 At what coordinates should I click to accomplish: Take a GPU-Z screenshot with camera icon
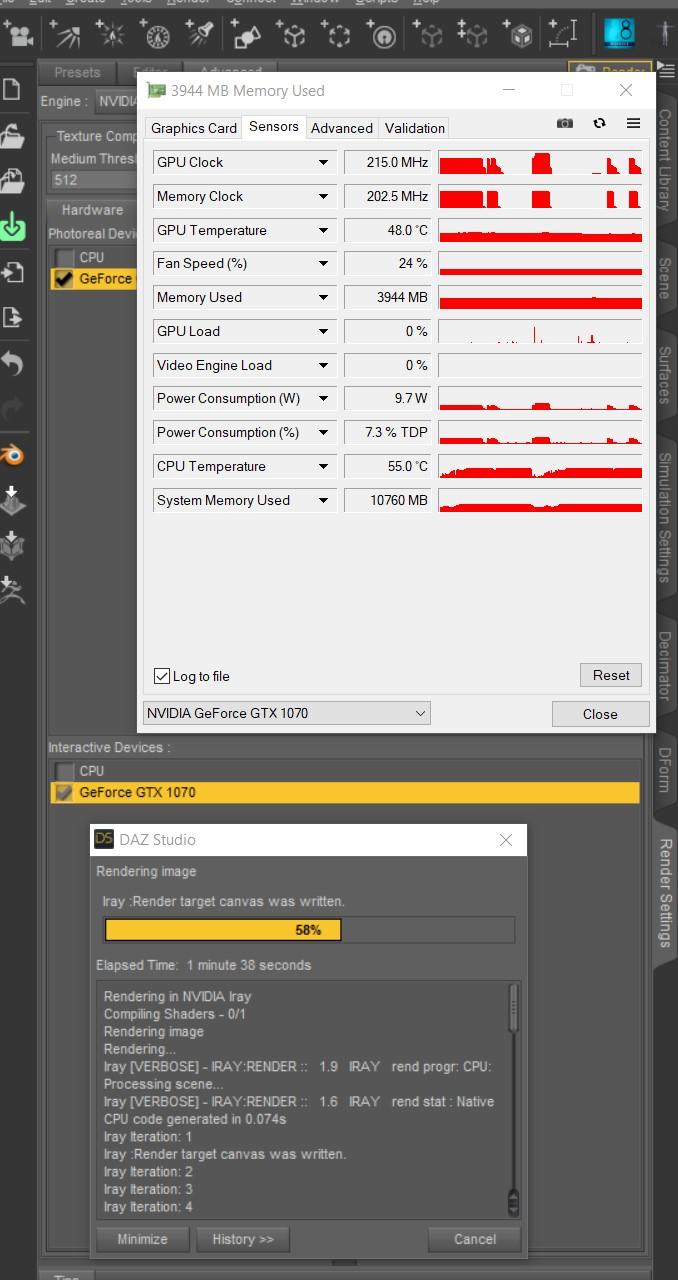(x=565, y=123)
